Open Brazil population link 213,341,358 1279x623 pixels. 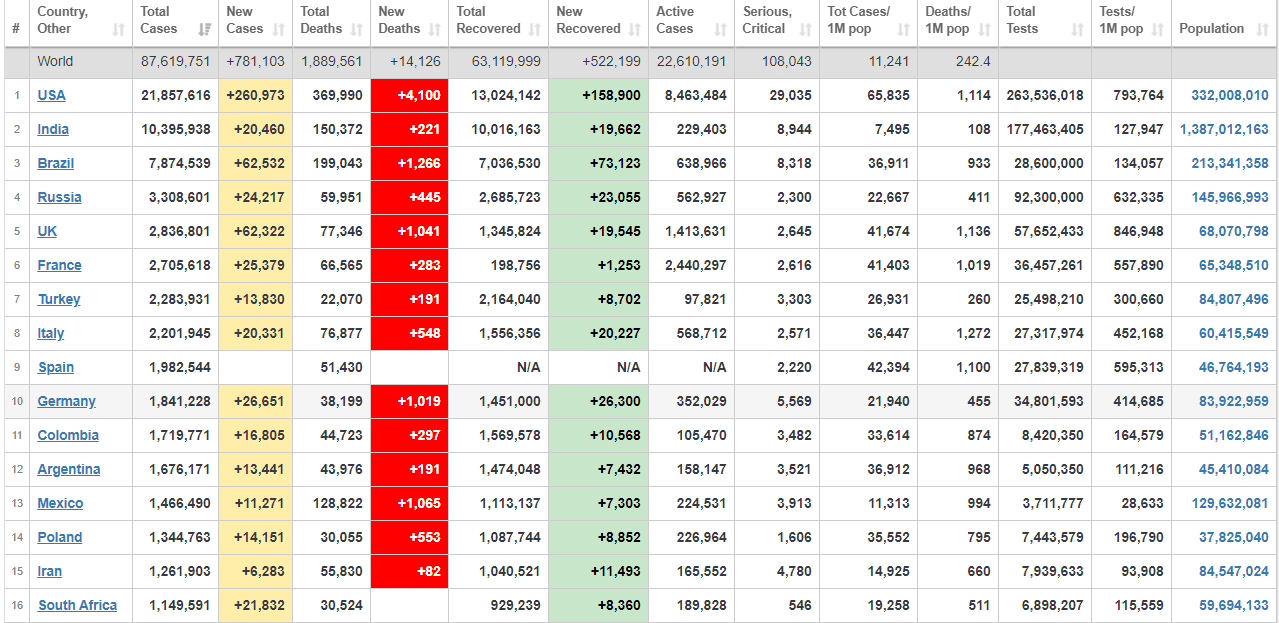point(1230,164)
